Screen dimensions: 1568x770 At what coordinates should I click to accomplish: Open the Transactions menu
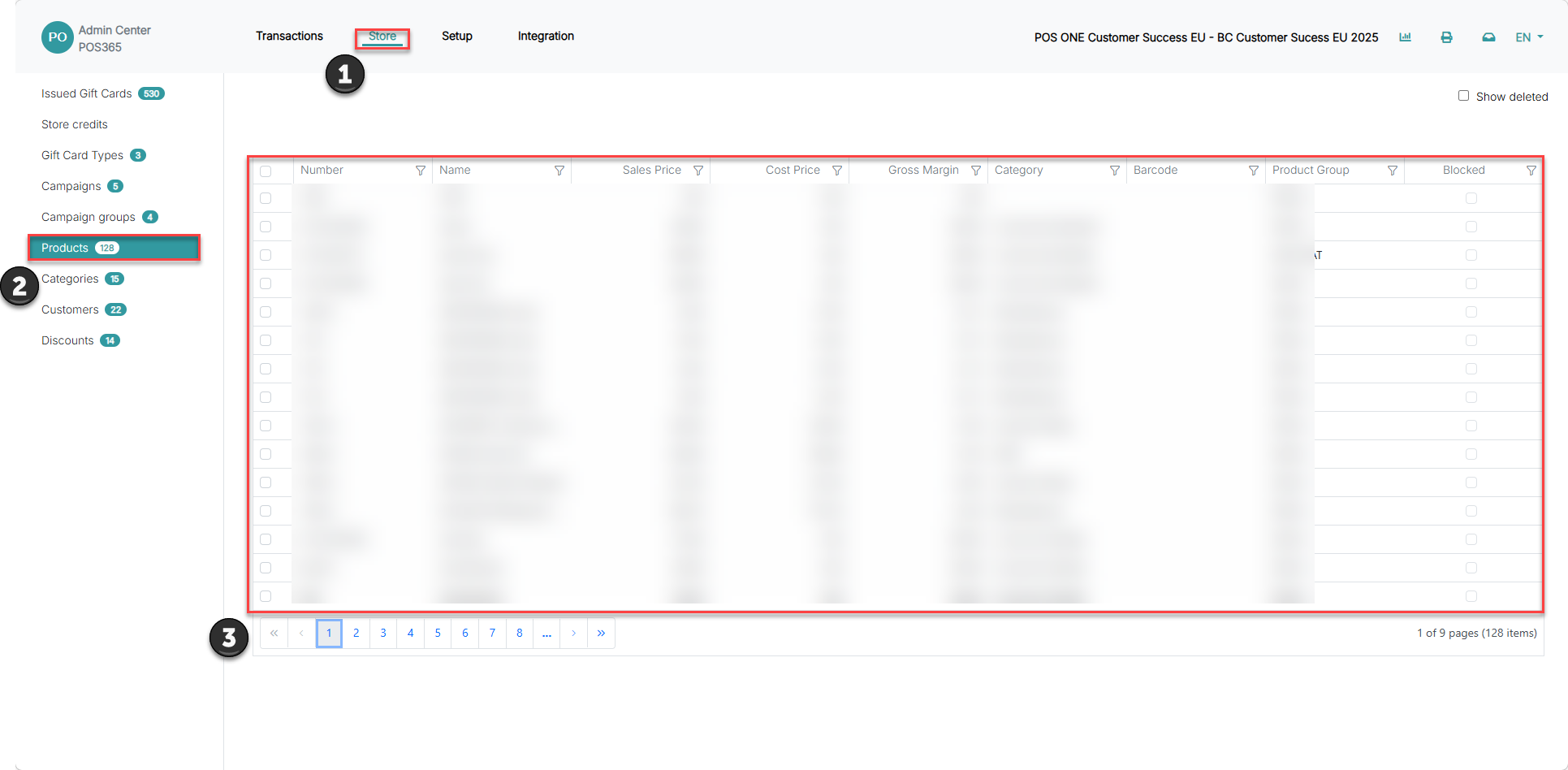tap(289, 37)
